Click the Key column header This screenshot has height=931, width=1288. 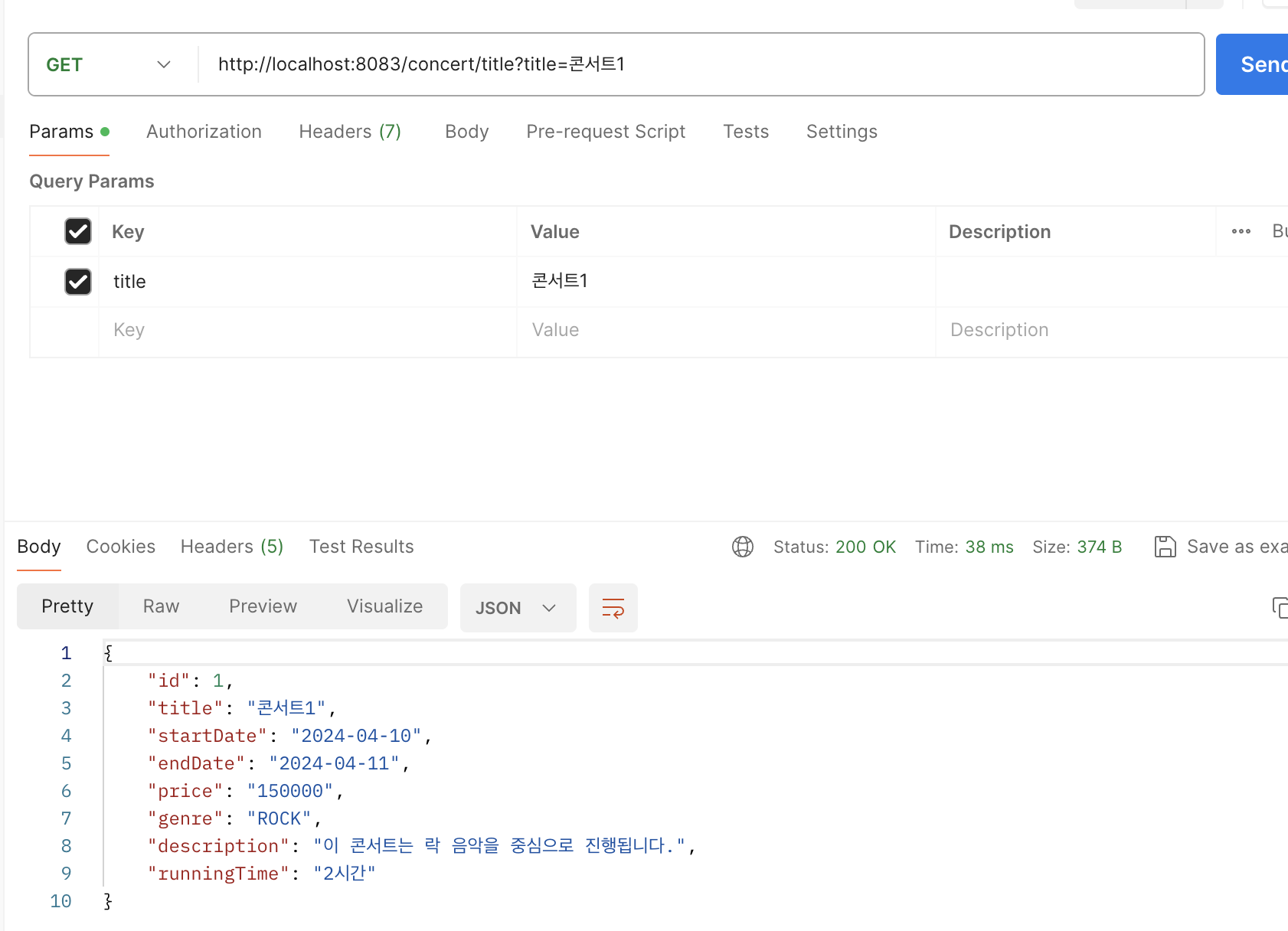coord(128,232)
